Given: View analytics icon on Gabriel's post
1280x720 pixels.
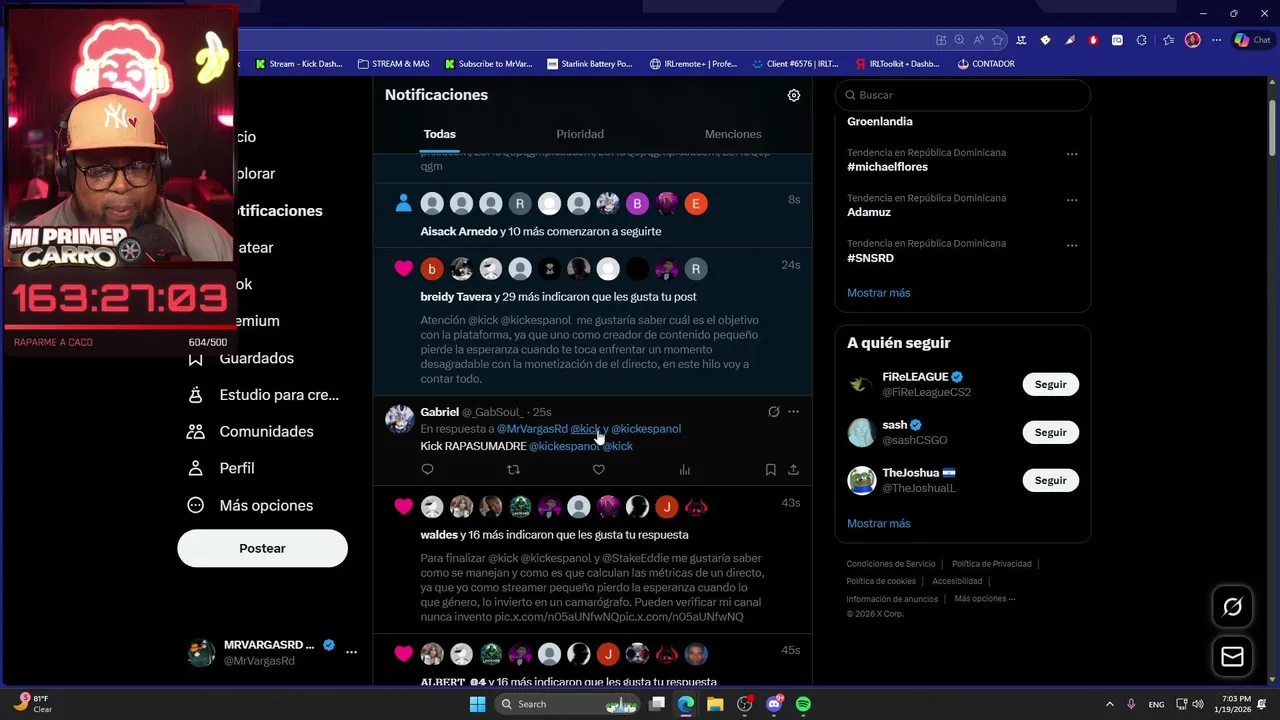Looking at the screenshot, I should click(x=685, y=470).
